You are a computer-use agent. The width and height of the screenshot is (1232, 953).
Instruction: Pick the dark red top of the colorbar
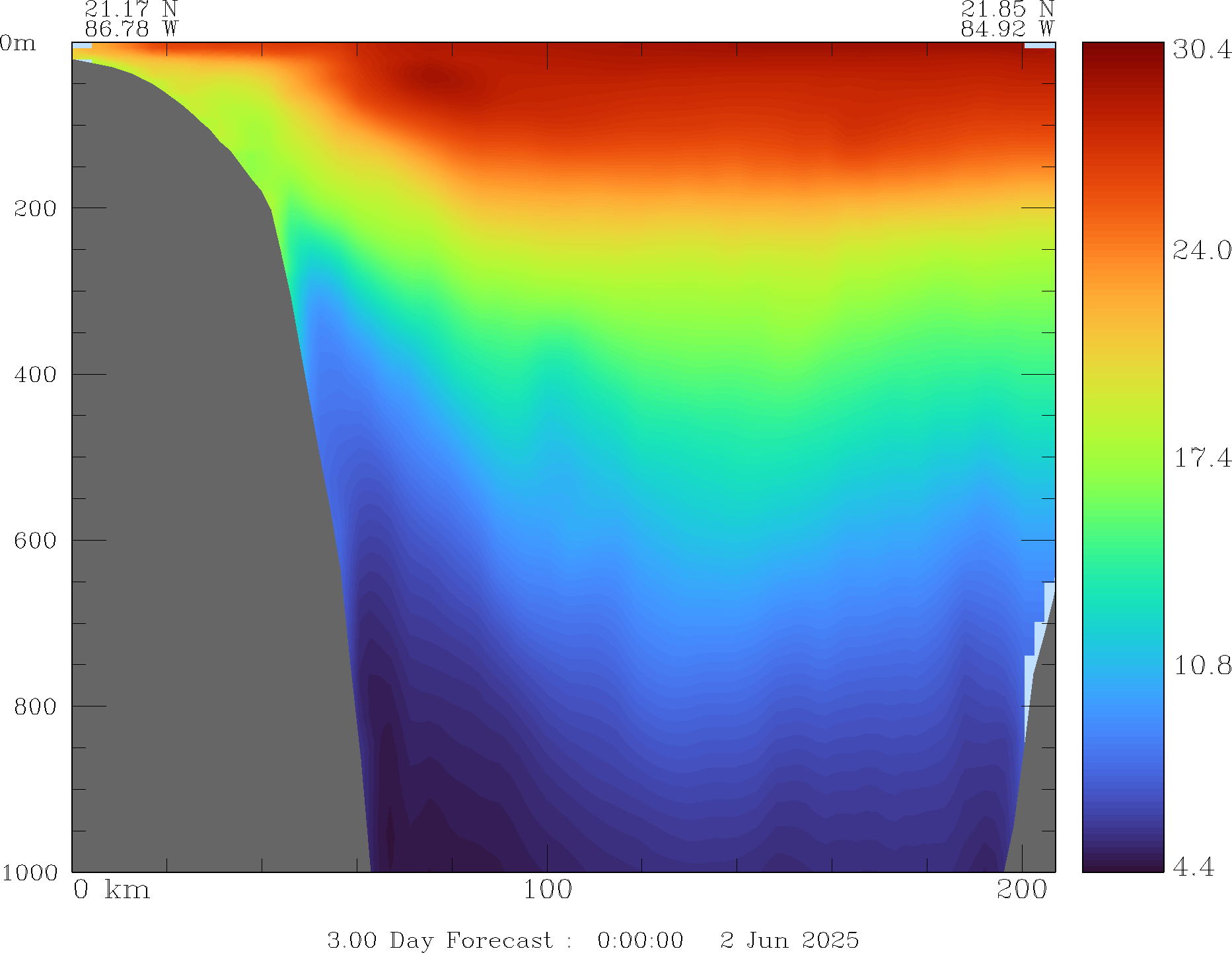[1122, 50]
